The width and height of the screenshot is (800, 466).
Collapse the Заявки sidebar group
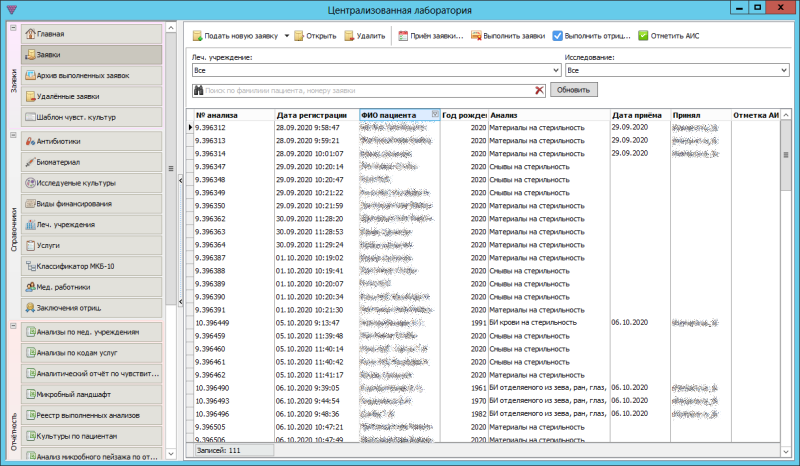pos(13,27)
